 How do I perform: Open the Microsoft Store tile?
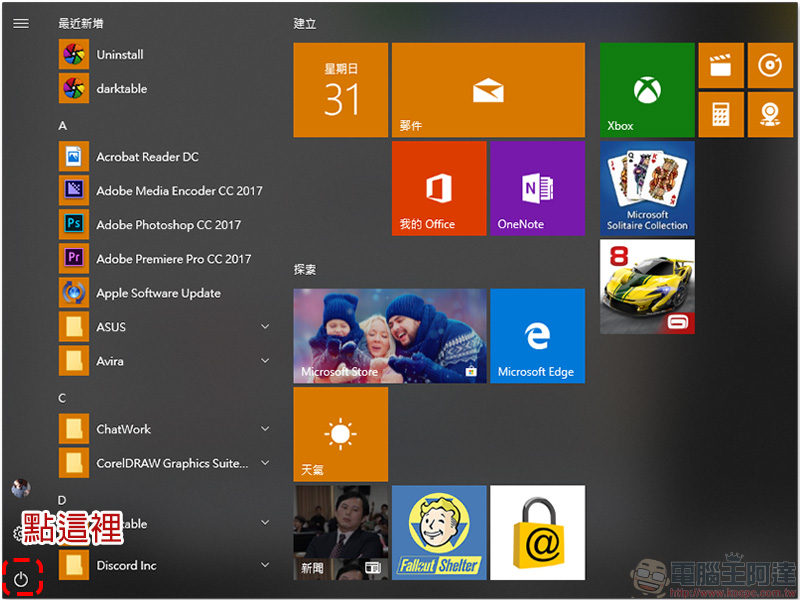390,336
